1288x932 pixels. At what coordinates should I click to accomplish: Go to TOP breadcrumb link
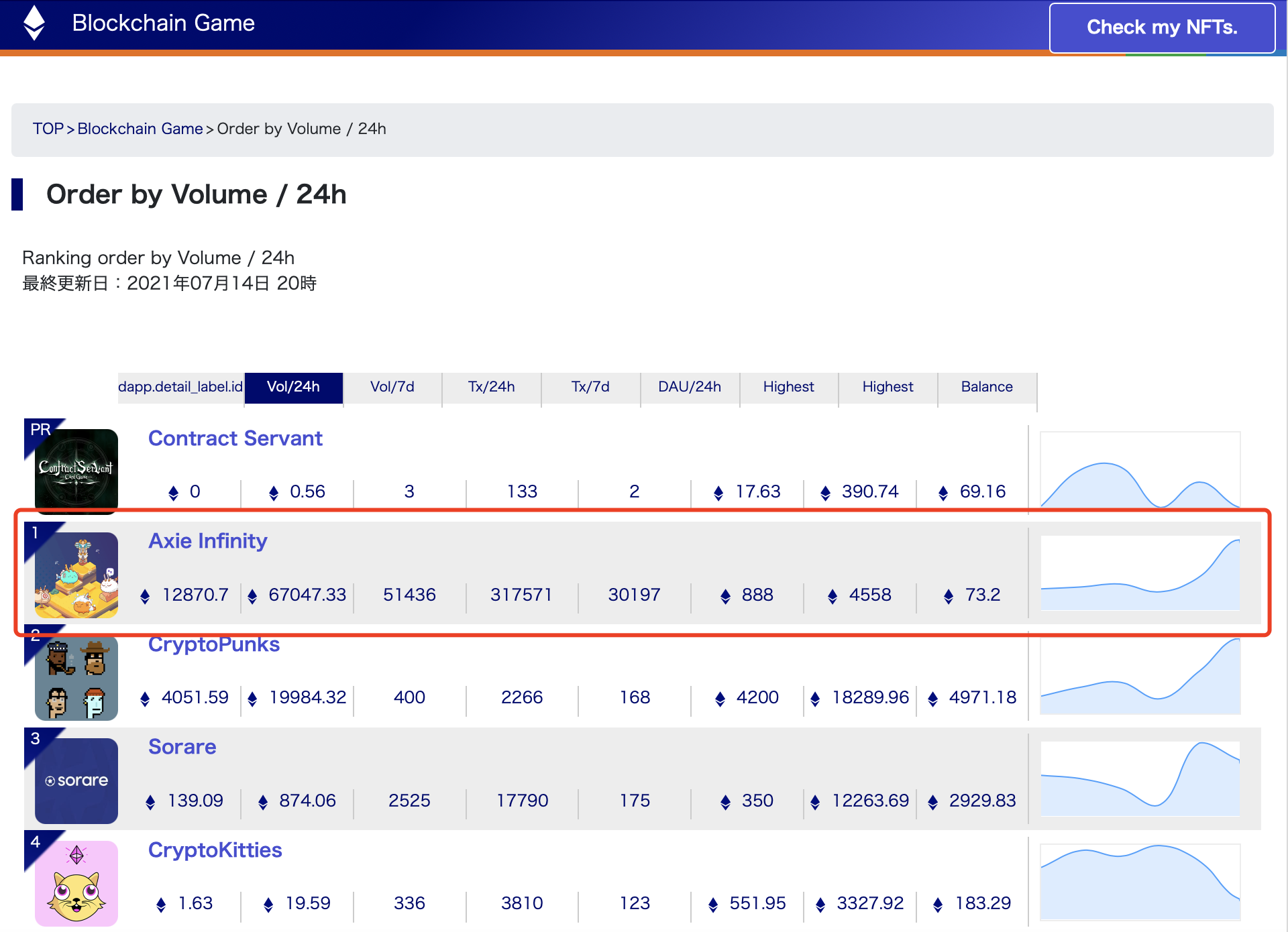[48, 129]
